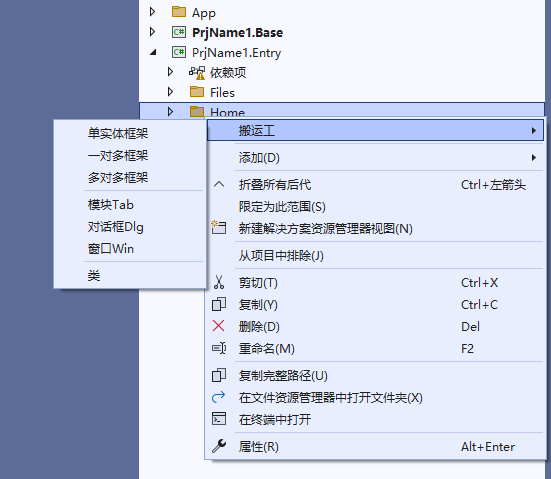Image resolution: width=551 pixels, height=479 pixels.
Task: Click the PrjName1.Base C# project icon
Action: pos(179,32)
